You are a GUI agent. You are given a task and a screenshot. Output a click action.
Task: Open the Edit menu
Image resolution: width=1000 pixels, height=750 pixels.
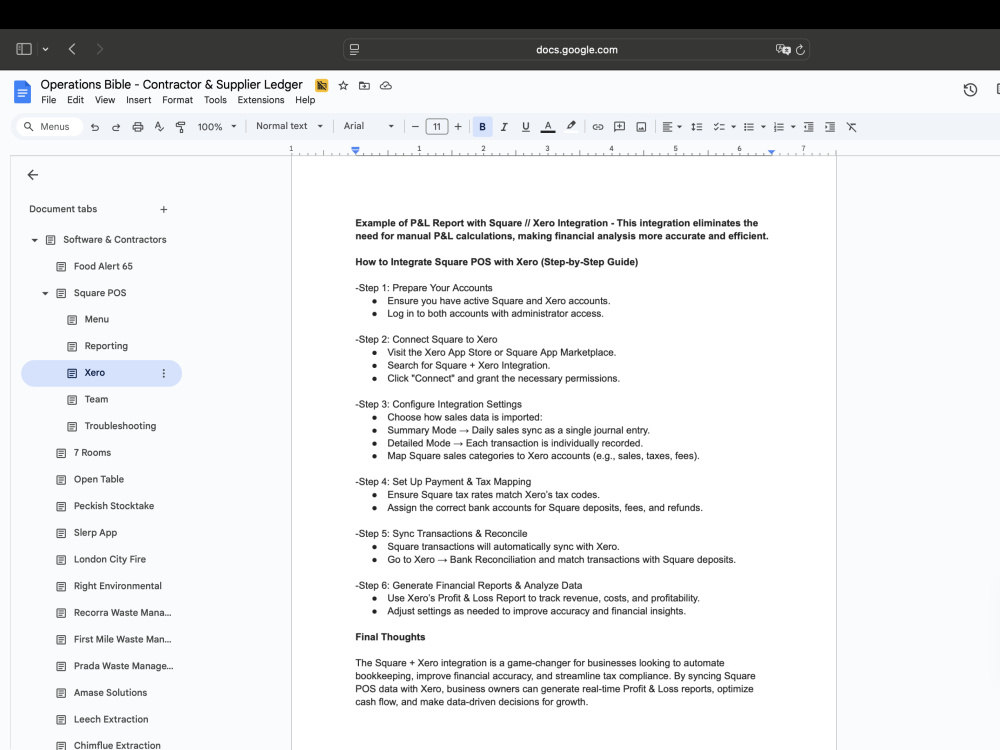[x=75, y=100]
